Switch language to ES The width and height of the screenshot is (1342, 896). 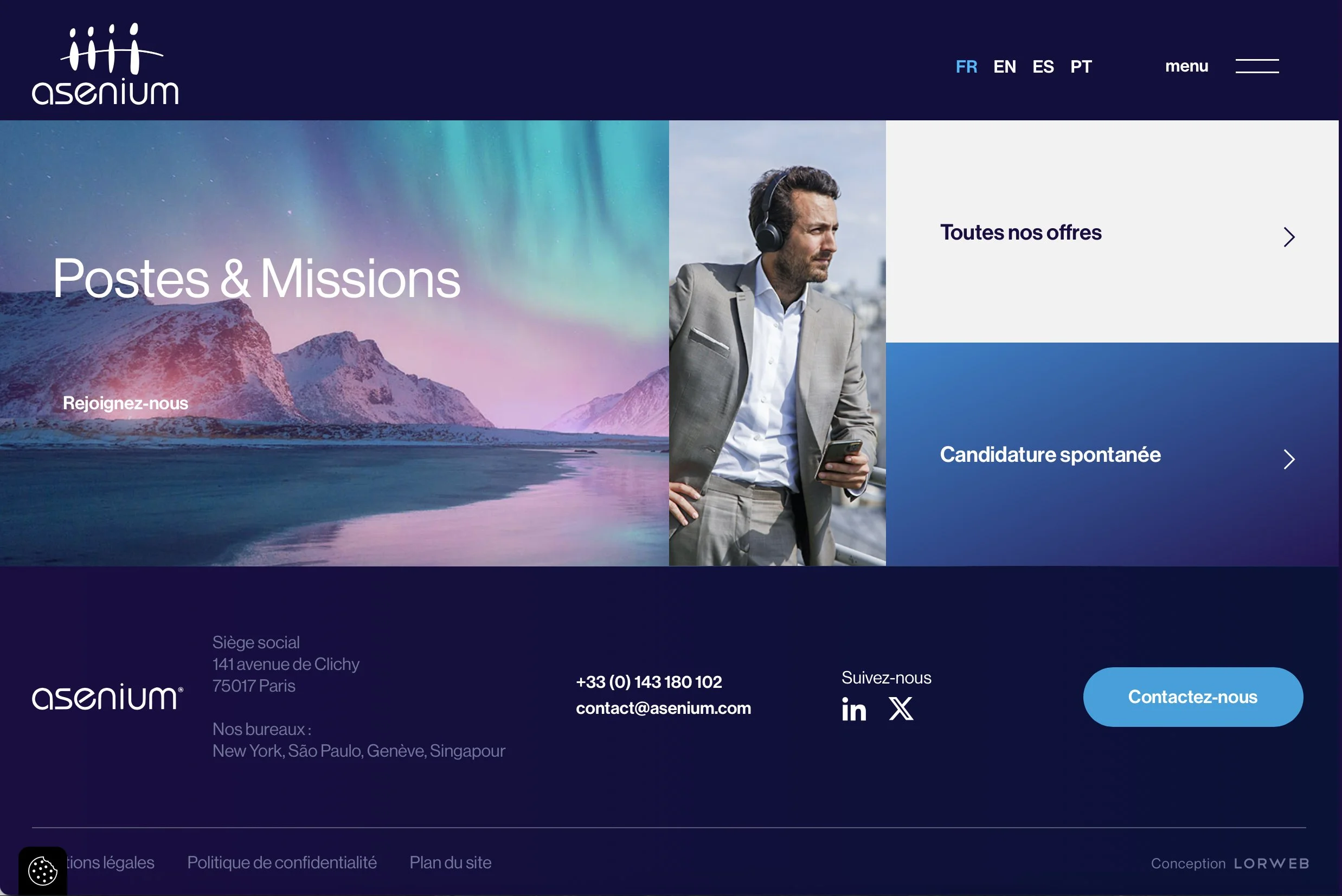1043,67
